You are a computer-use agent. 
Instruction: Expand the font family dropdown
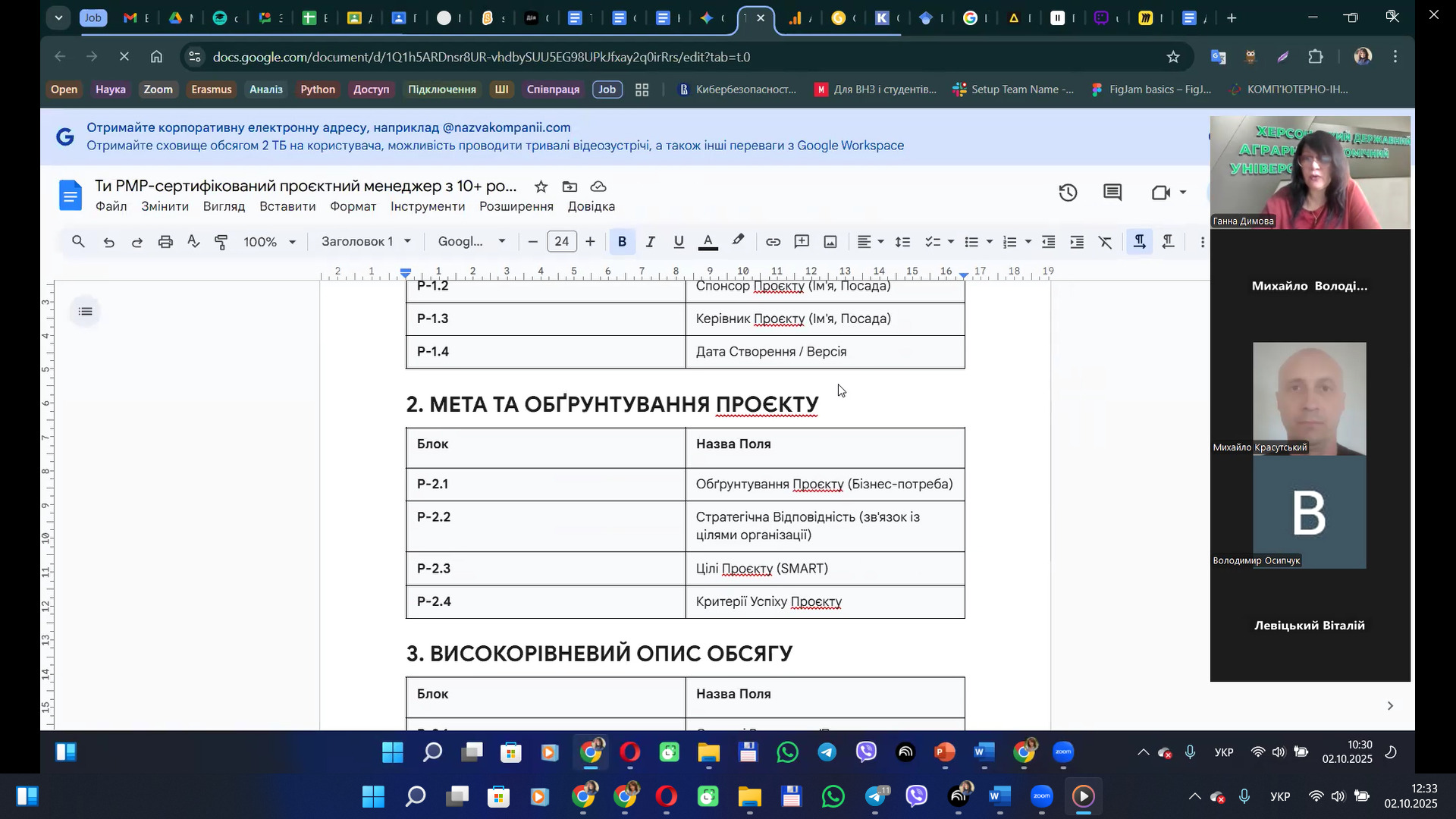tap(472, 242)
